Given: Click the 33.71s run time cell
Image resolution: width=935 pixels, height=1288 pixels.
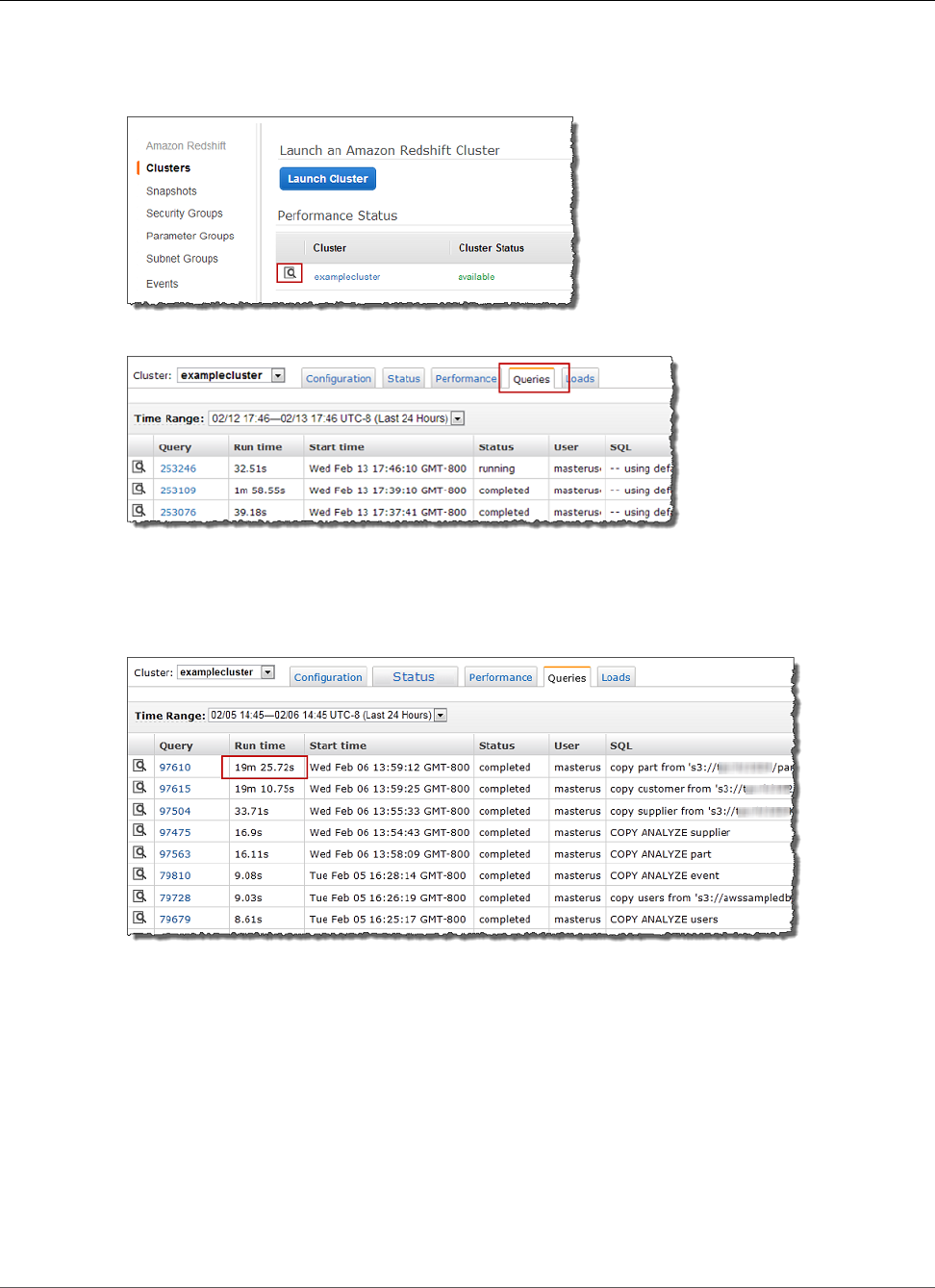Looking at the screenshot, I should pyautogui.click(x=251, y=811).
